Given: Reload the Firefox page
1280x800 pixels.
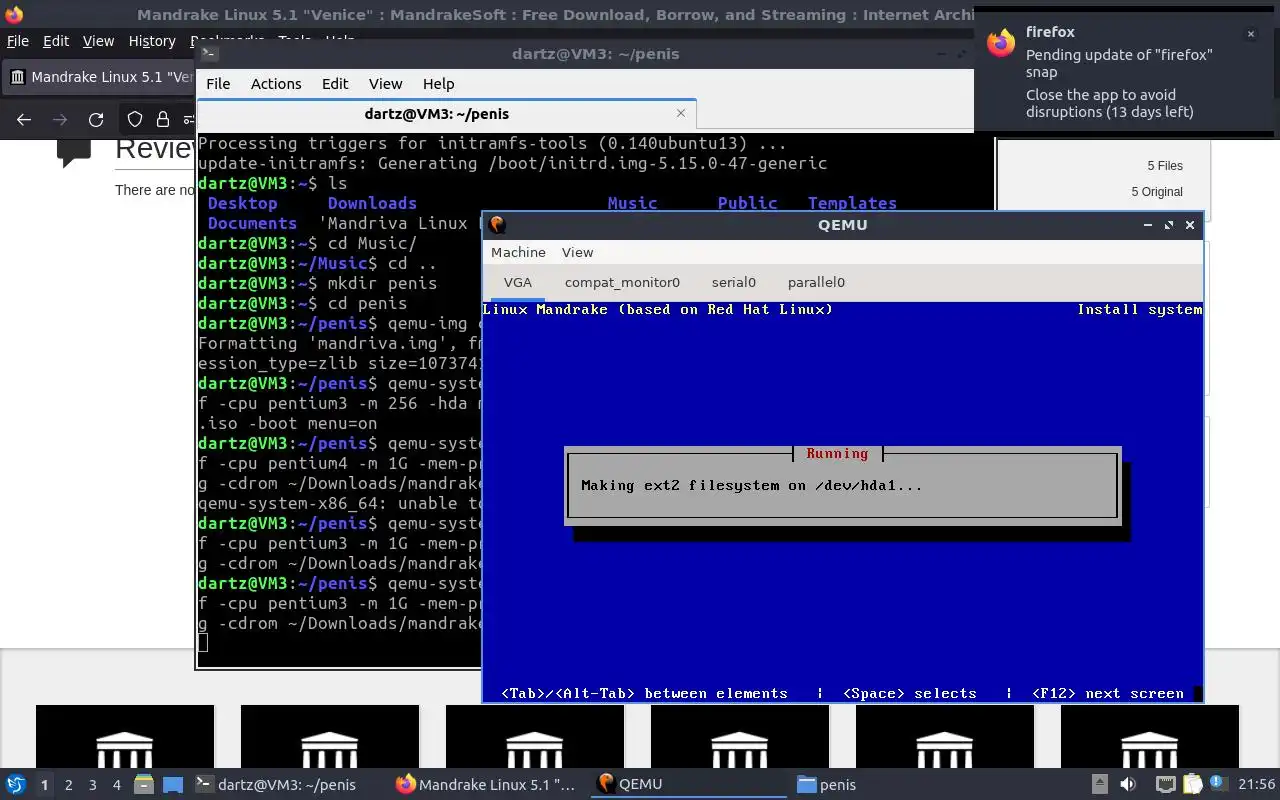Looking at the screenshot, I should tap(96, 120).
